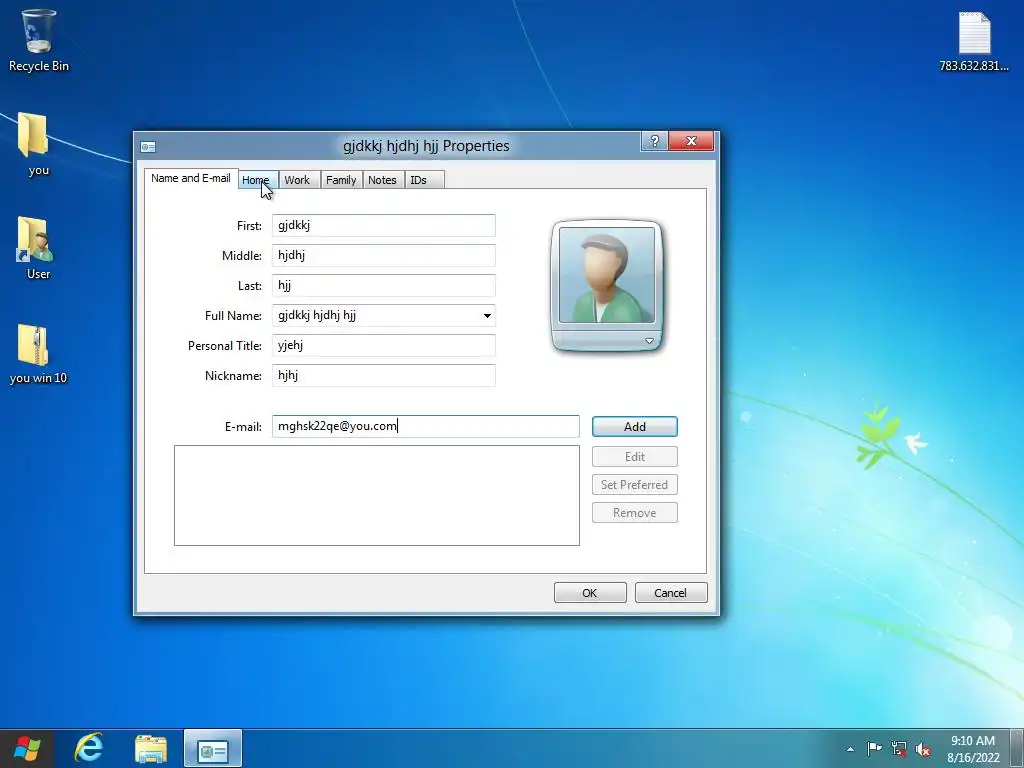The image size is (1024, 768).
Task: Click the contact card icon in title bar
Action: (x=148, y=147)
